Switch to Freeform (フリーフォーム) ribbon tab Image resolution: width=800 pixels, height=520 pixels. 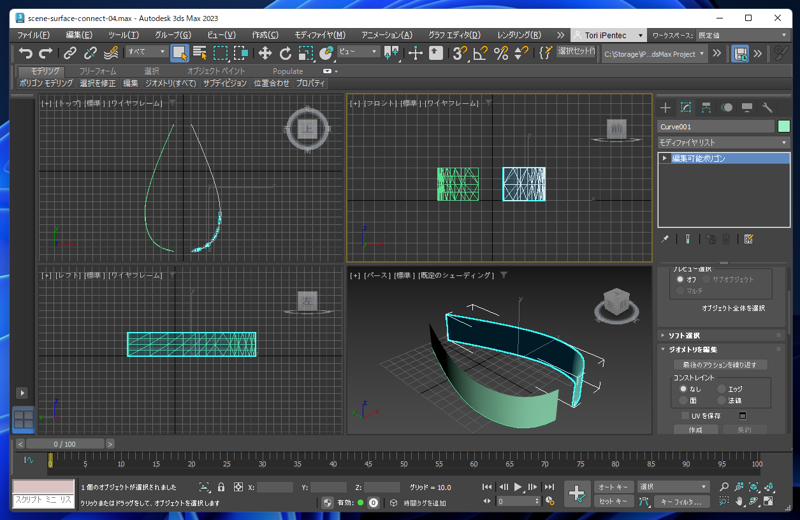[x=97, y=71]
